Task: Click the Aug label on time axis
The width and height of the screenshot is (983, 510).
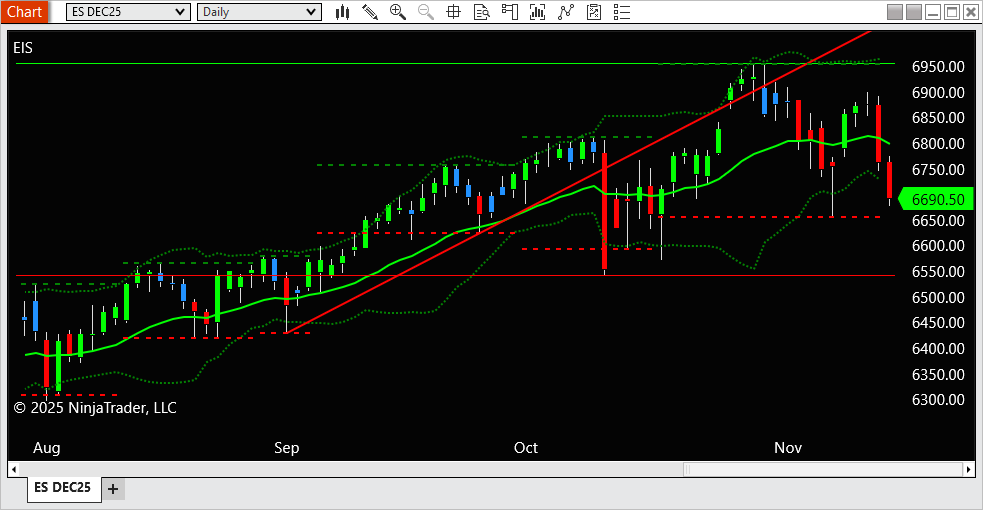Action: [46, 448]
